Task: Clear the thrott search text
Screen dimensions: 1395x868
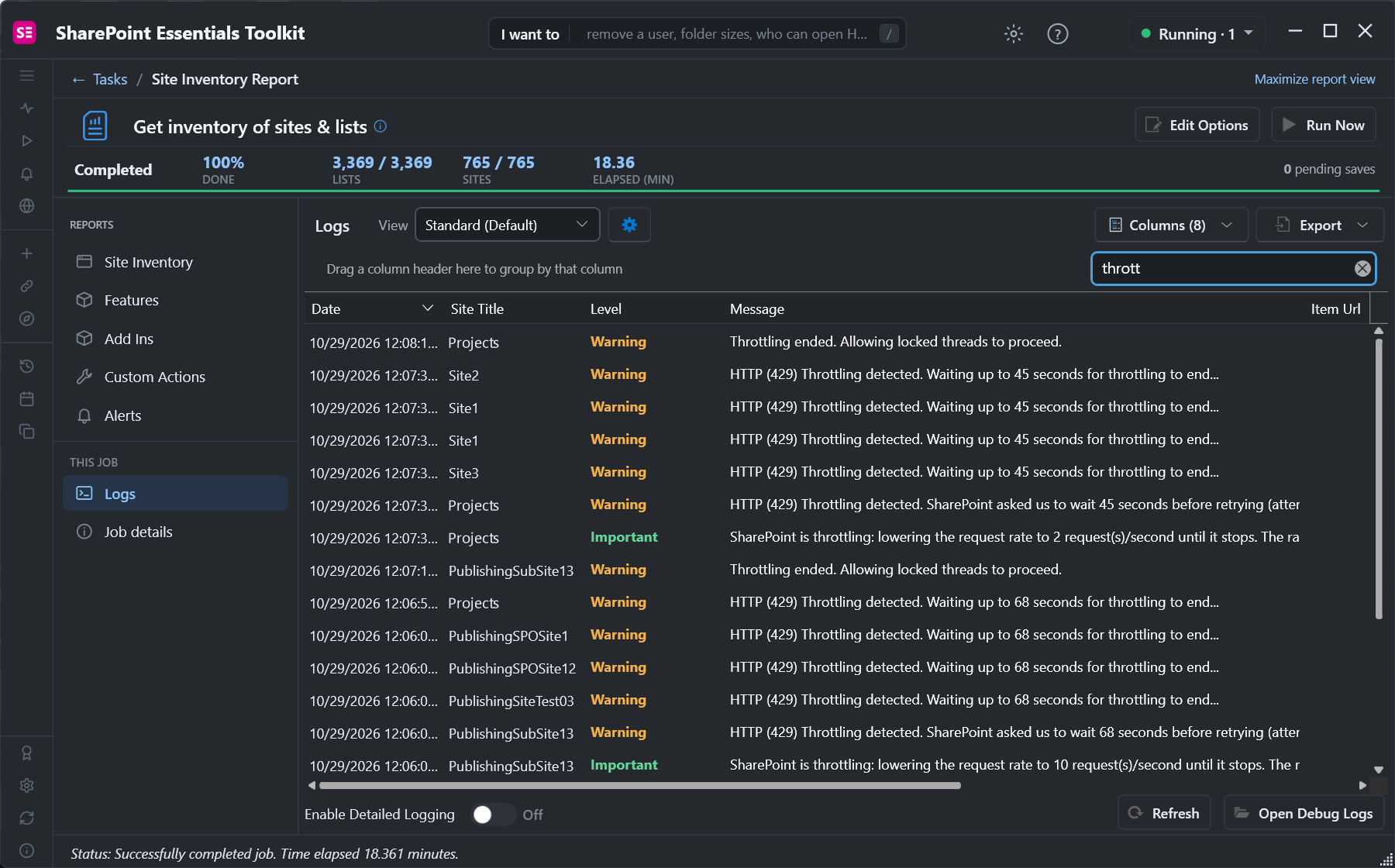Action: 1362,268
